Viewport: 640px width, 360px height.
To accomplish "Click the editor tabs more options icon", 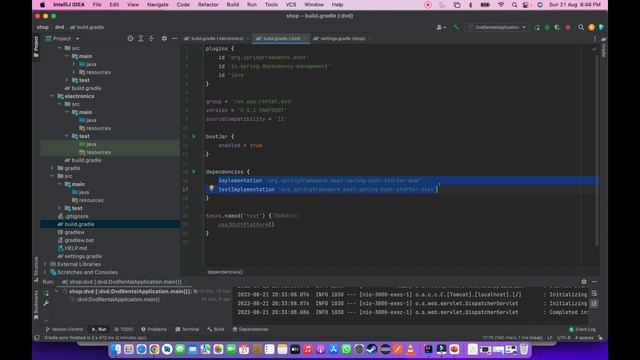I will pyautogui.click(x=594, y=38).
